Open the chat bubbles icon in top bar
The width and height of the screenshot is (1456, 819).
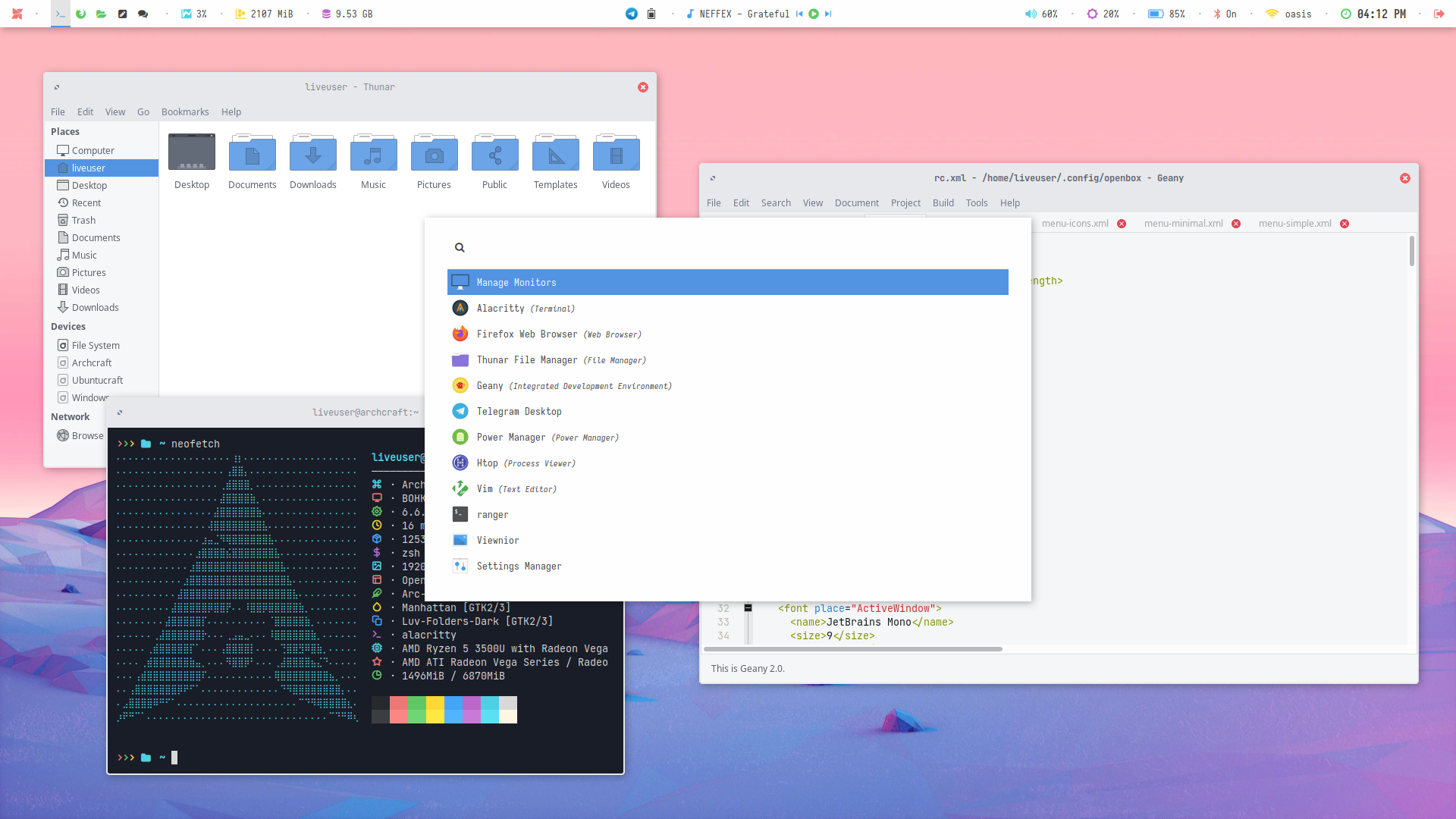click(x=143, y=14)
